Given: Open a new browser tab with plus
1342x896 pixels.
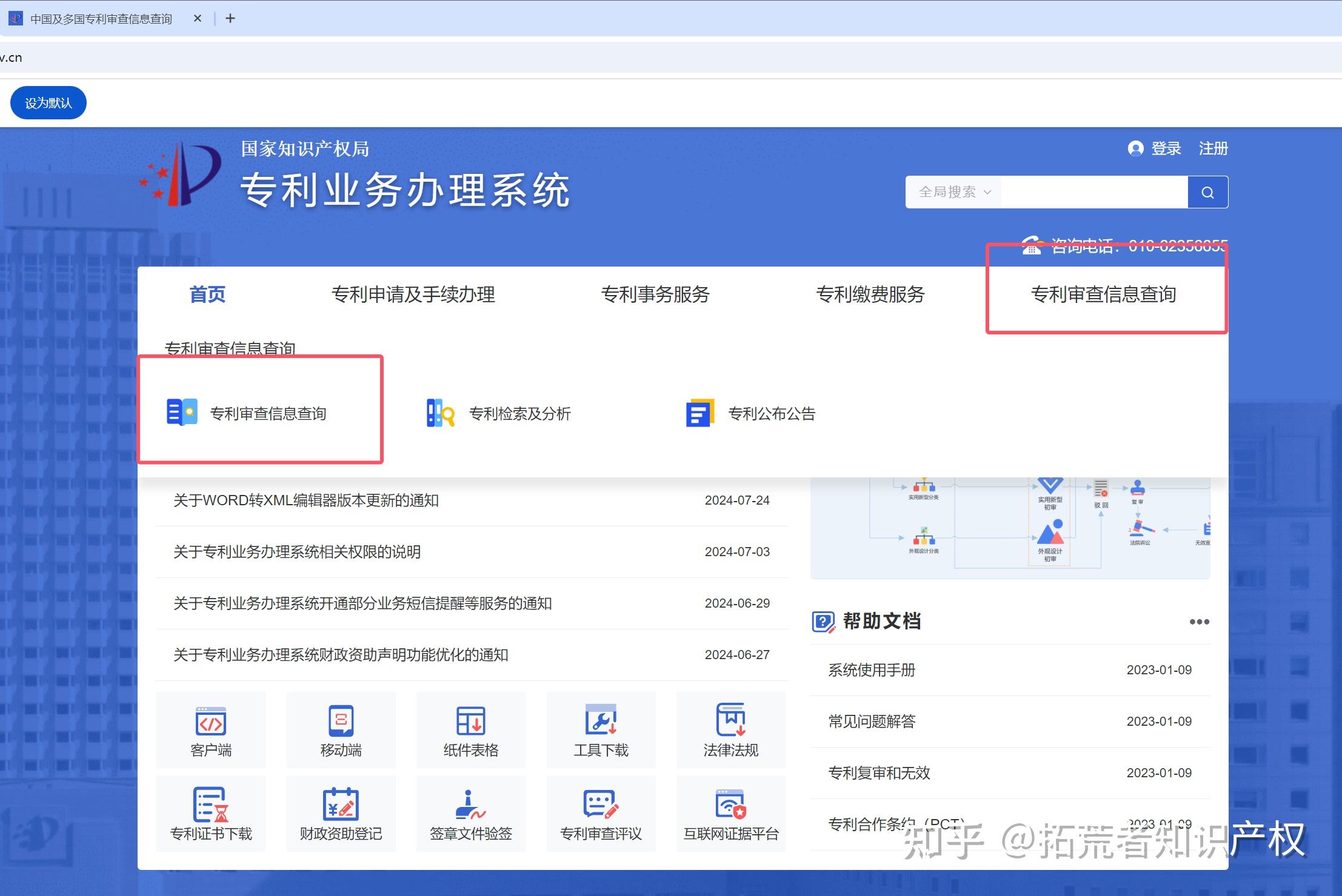Looking at the screenshot, I should point(230,19).
